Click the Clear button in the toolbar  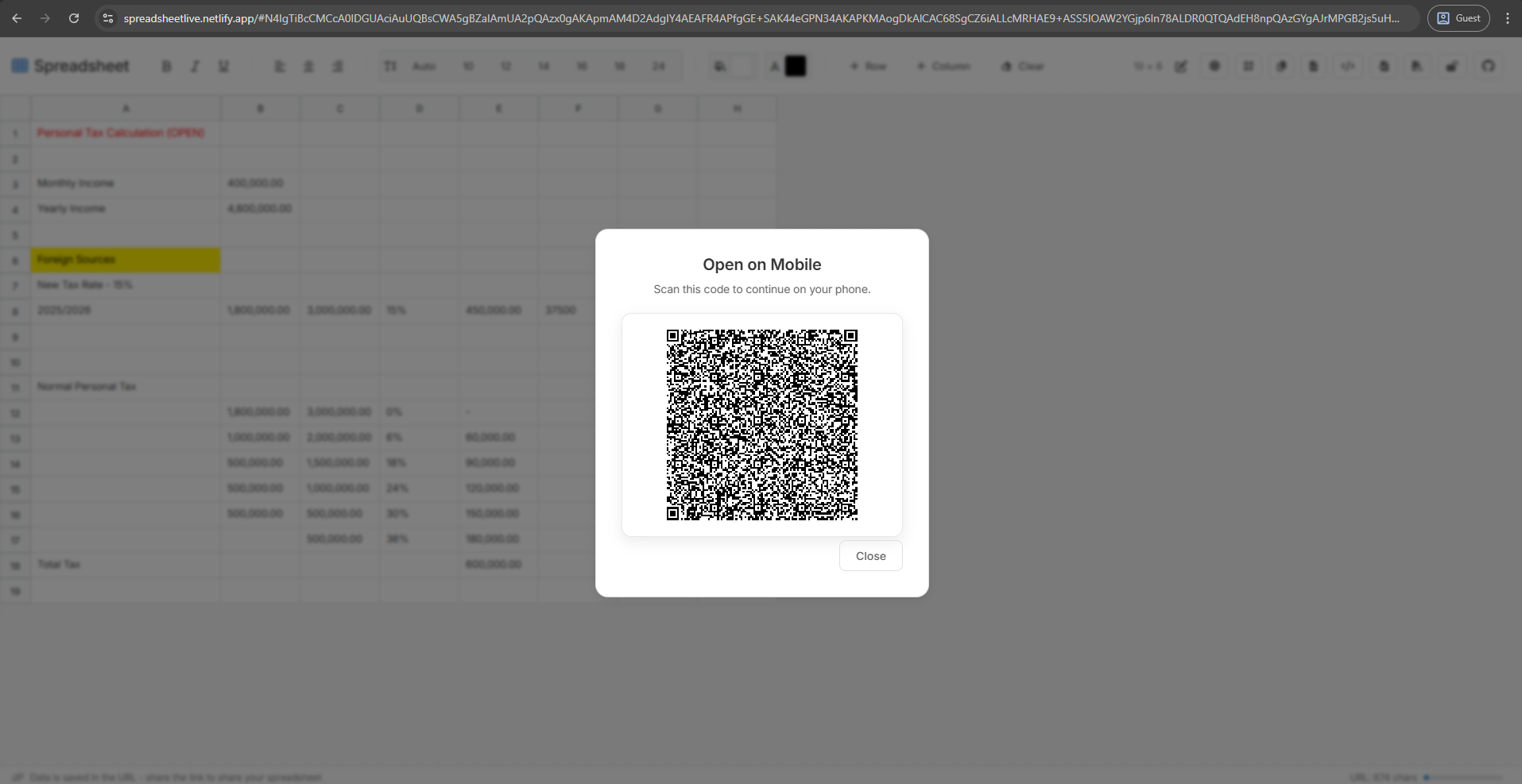pos(1023,67)
